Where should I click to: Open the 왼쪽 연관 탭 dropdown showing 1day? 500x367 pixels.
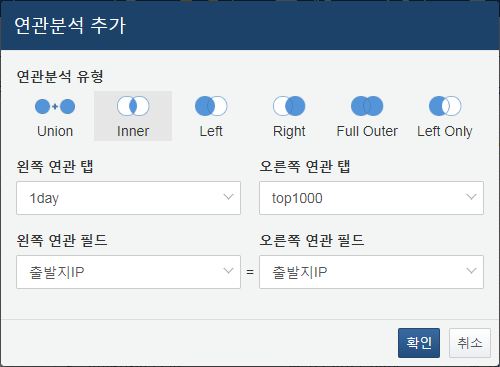[128, 198]
